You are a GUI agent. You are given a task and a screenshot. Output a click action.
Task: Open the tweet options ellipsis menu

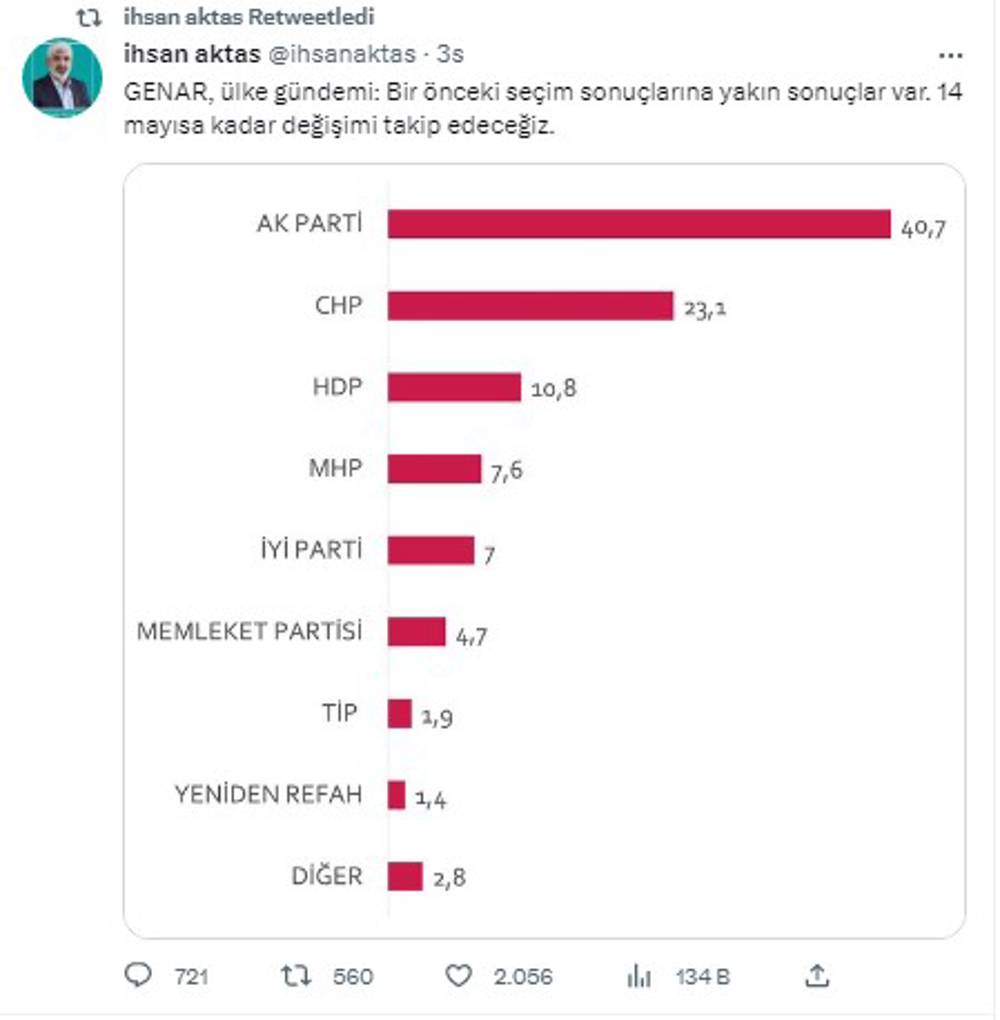pos(951,55)
